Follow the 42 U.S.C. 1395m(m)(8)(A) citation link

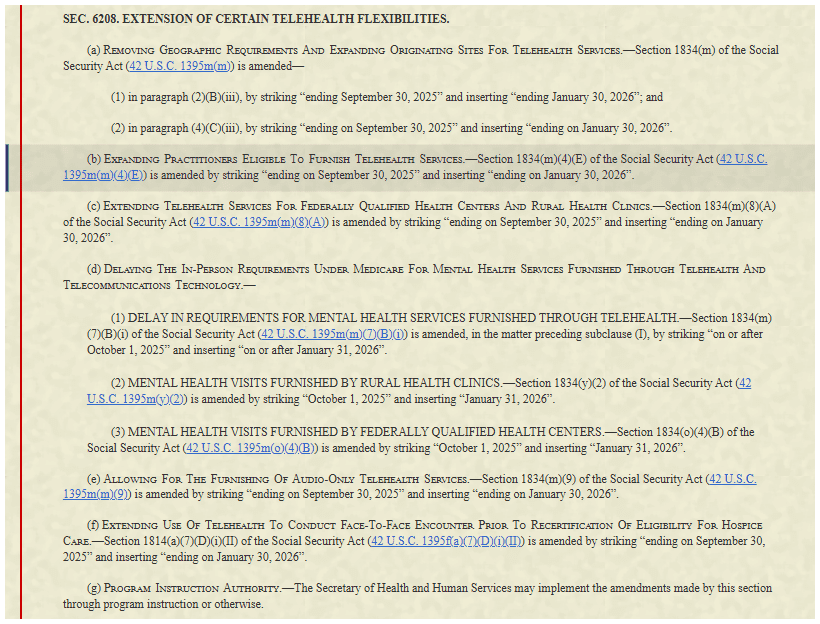coord(259,222)
